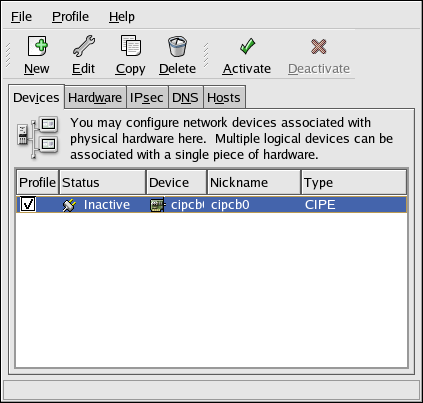Sort by the Nickname column header

(x=254, y=182)
